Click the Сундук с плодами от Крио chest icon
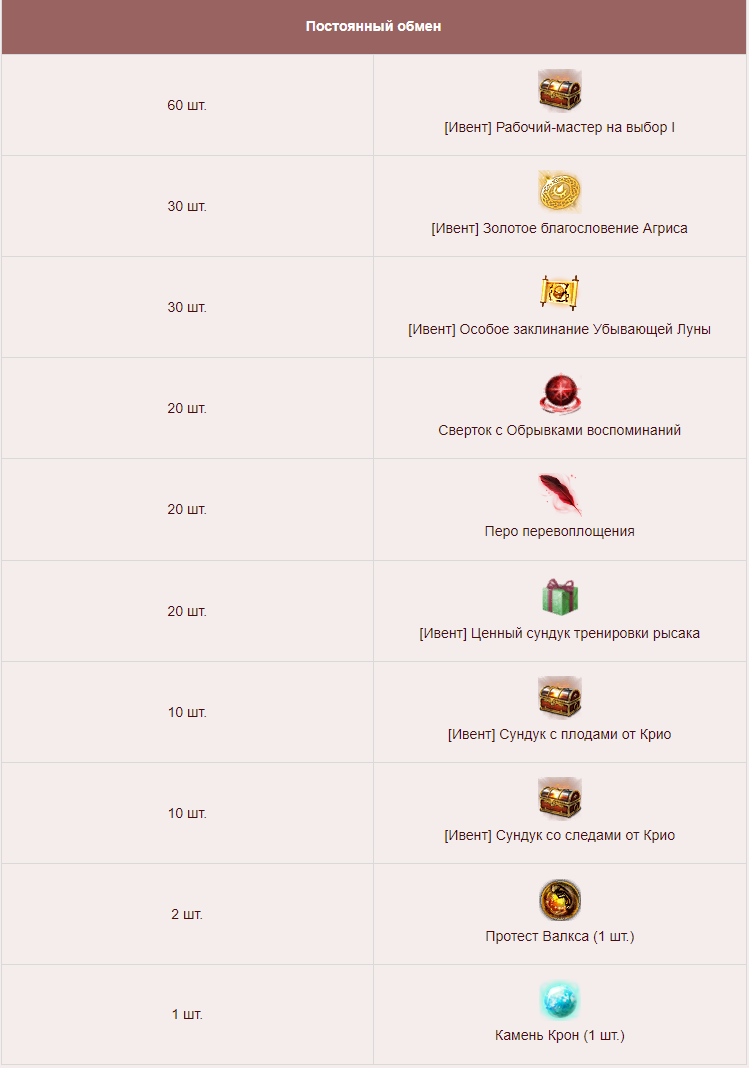 (560, 697)
